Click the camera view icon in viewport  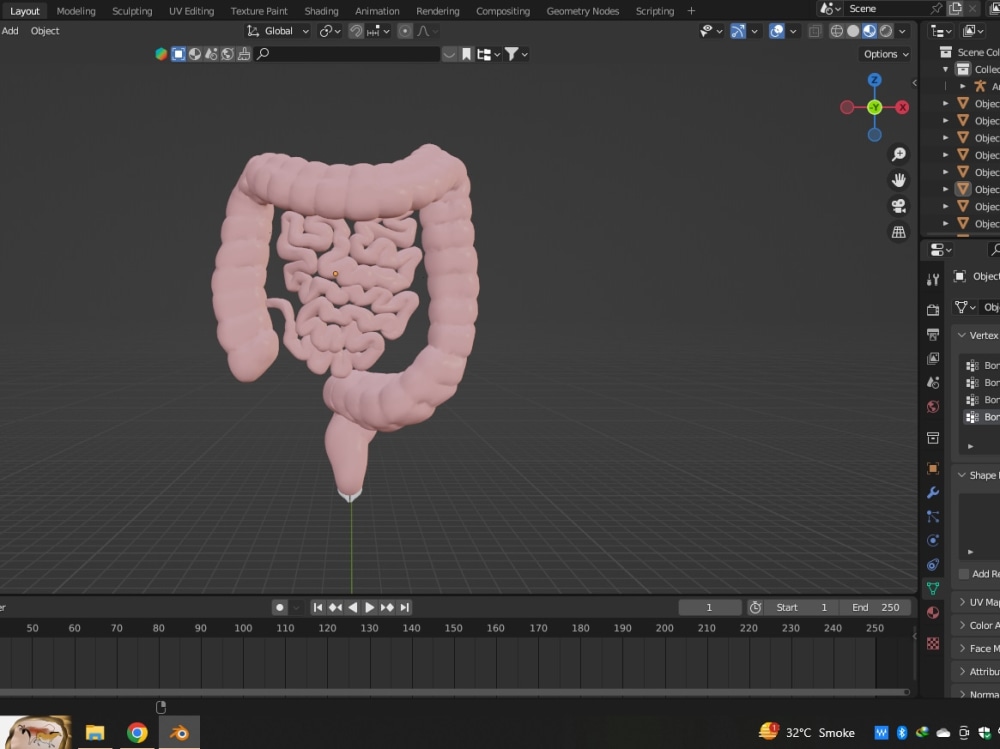pyautogui.click(x=898, y=206)
